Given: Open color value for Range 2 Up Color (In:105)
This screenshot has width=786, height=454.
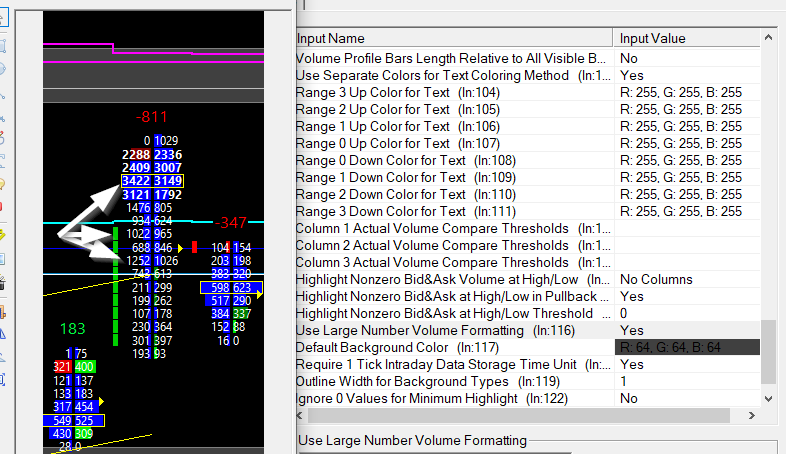Looking at the screenshot, I should click(x=687, y=109).
